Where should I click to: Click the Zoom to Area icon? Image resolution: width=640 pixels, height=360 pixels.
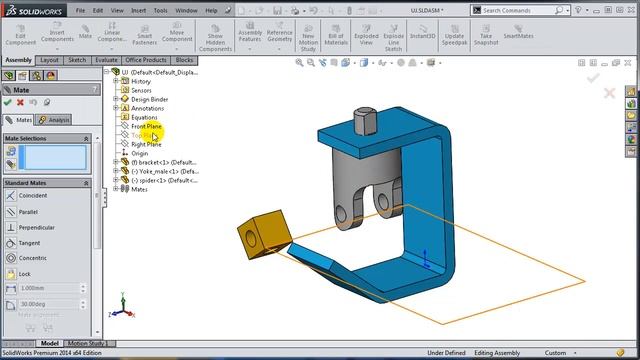tap(311, 62)
